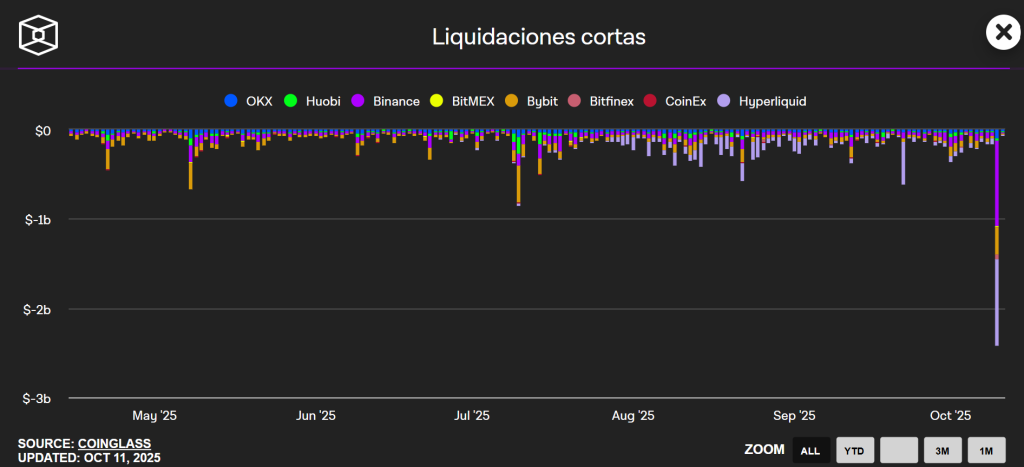Hide the Huobi series via legend

coord(313,101)
